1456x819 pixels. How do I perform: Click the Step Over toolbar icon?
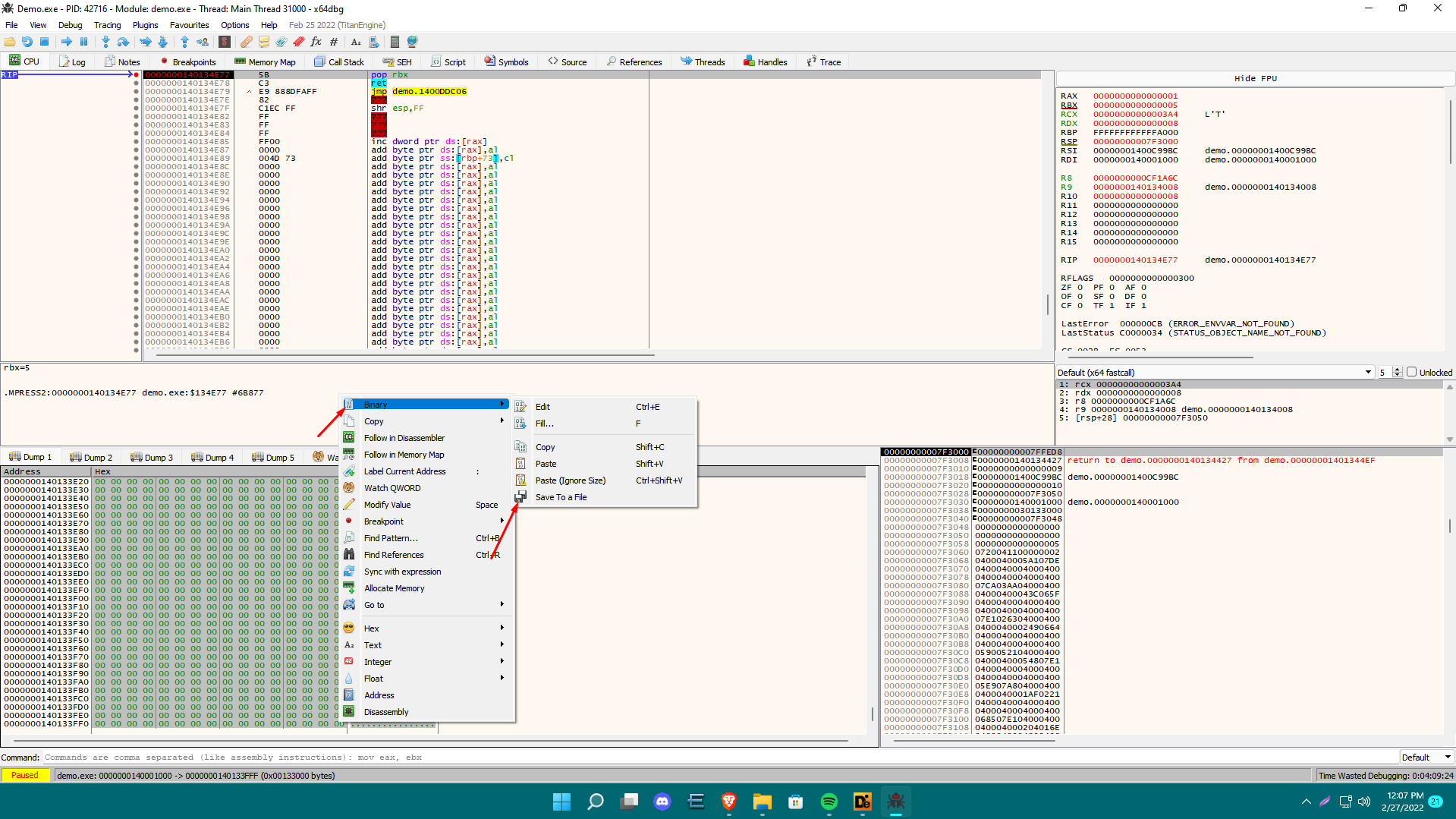pyautogui.click(x=123, y=42)
